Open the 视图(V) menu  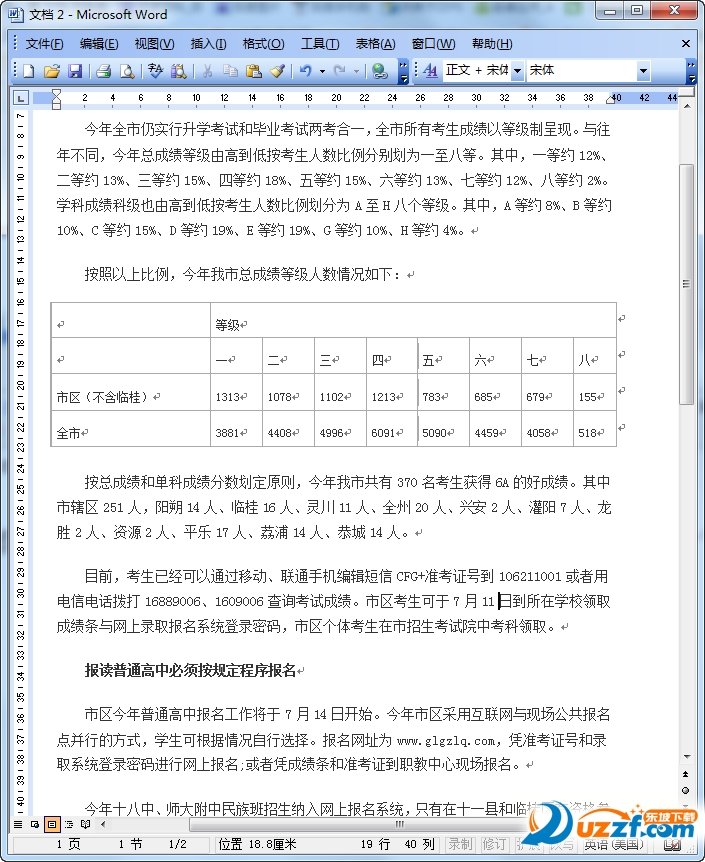tap(155, 44)
